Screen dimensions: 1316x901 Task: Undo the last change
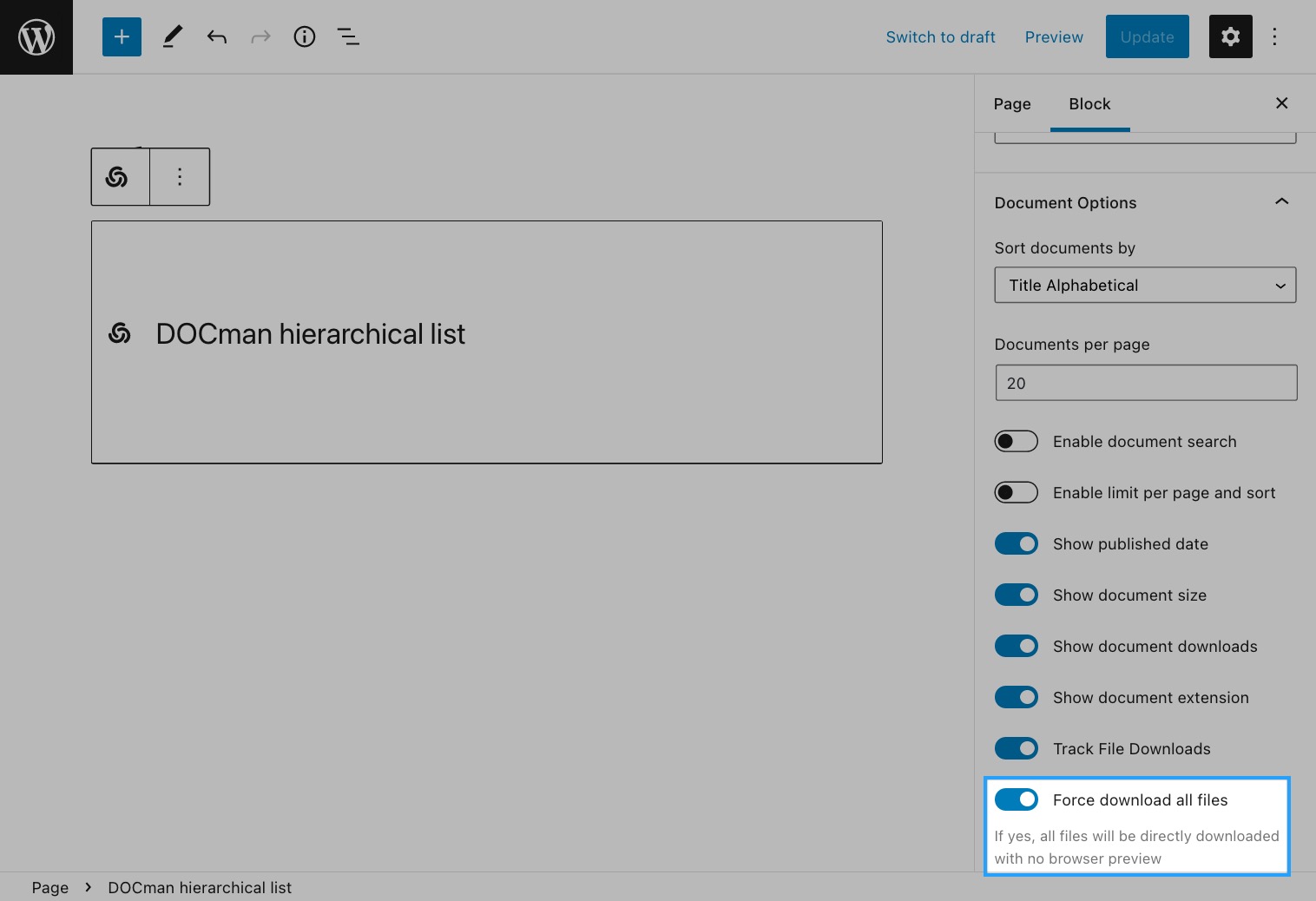tap(217, 36)
